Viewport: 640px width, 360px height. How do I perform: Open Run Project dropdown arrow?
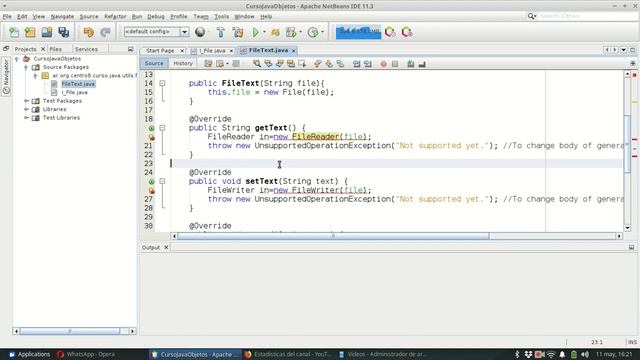click(x=264, y=32)
